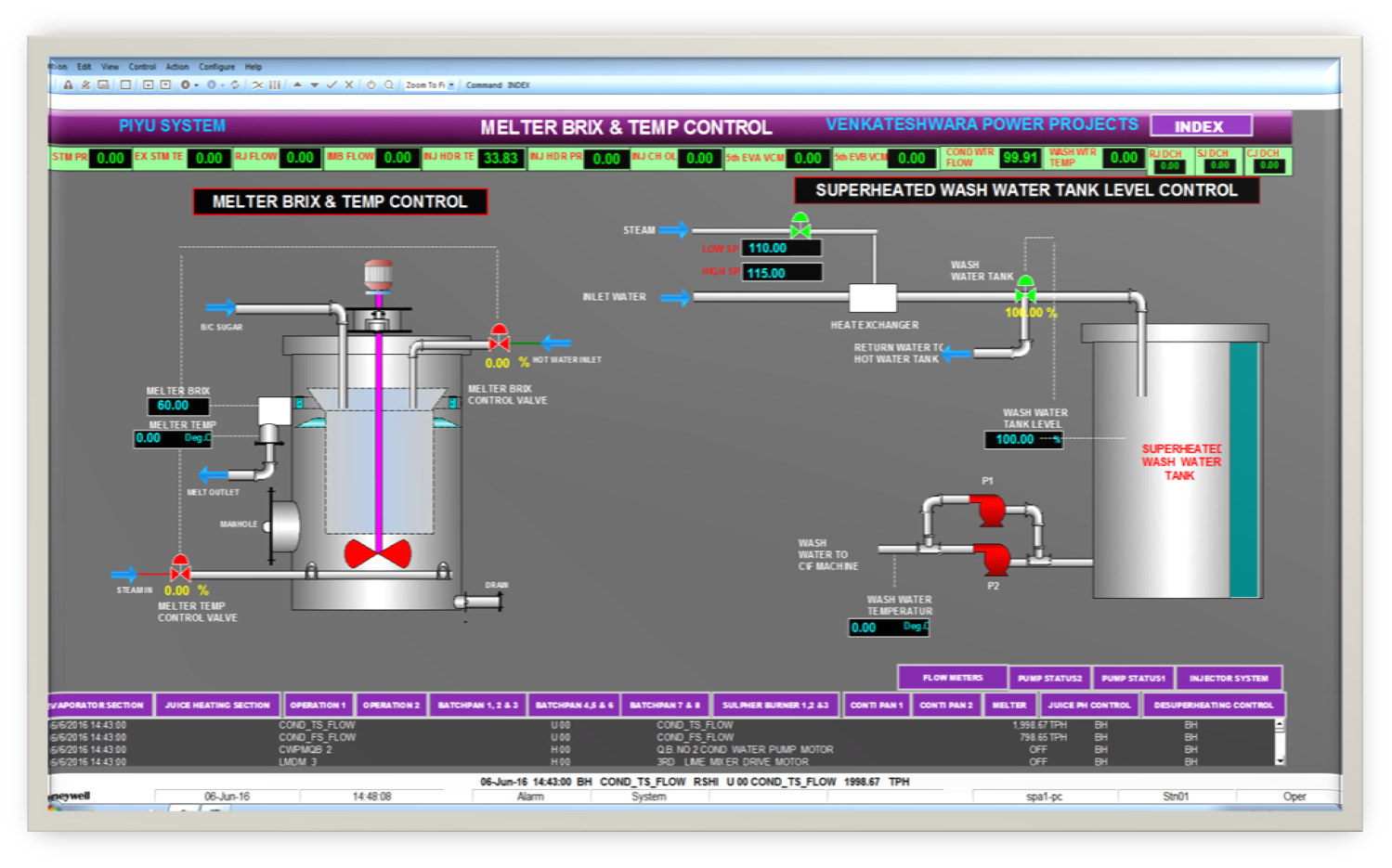Click alarm list scrollbar down arrow
1392x868 pixels.
(x=1280, y=760)
